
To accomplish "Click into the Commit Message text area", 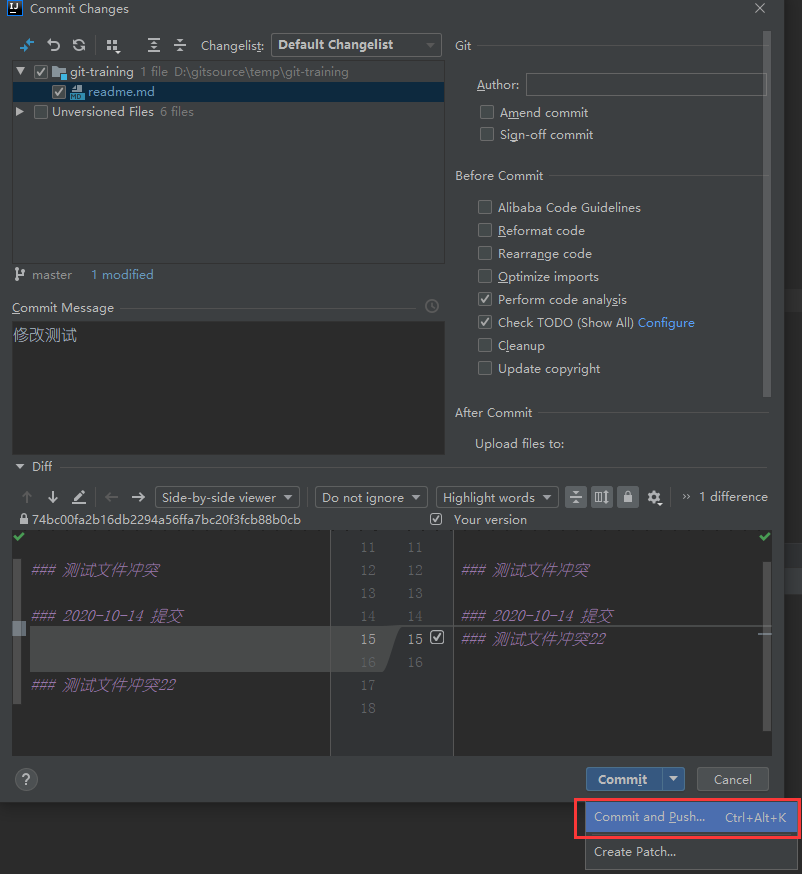I will point(228,387).
